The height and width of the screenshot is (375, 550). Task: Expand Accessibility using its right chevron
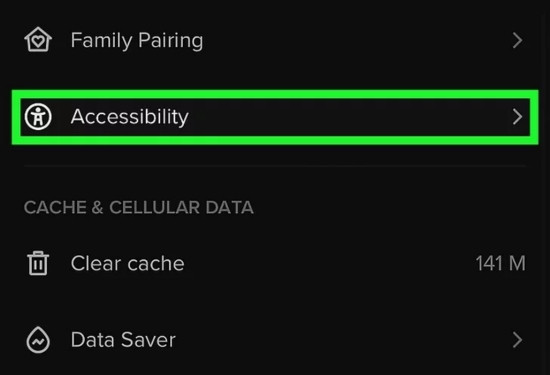[517, 117]
